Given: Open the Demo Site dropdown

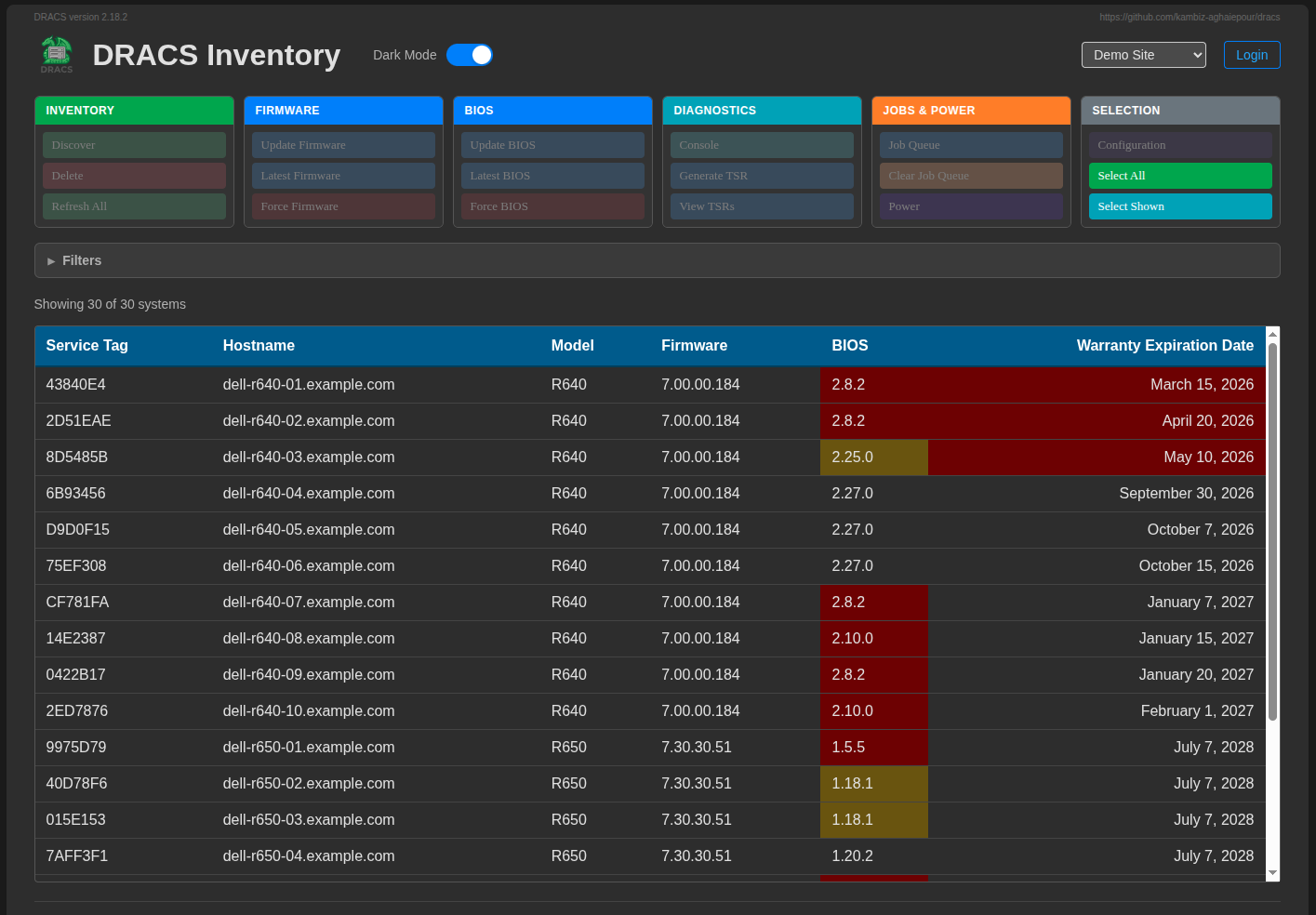Looking at the screenshot, I should coord(1144,55).
